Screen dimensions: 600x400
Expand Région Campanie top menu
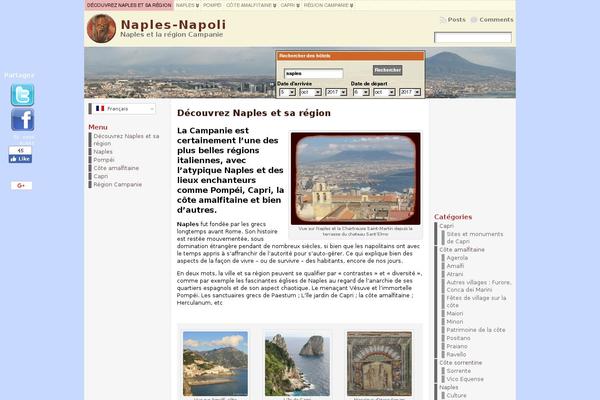click(x=328, y=5)
